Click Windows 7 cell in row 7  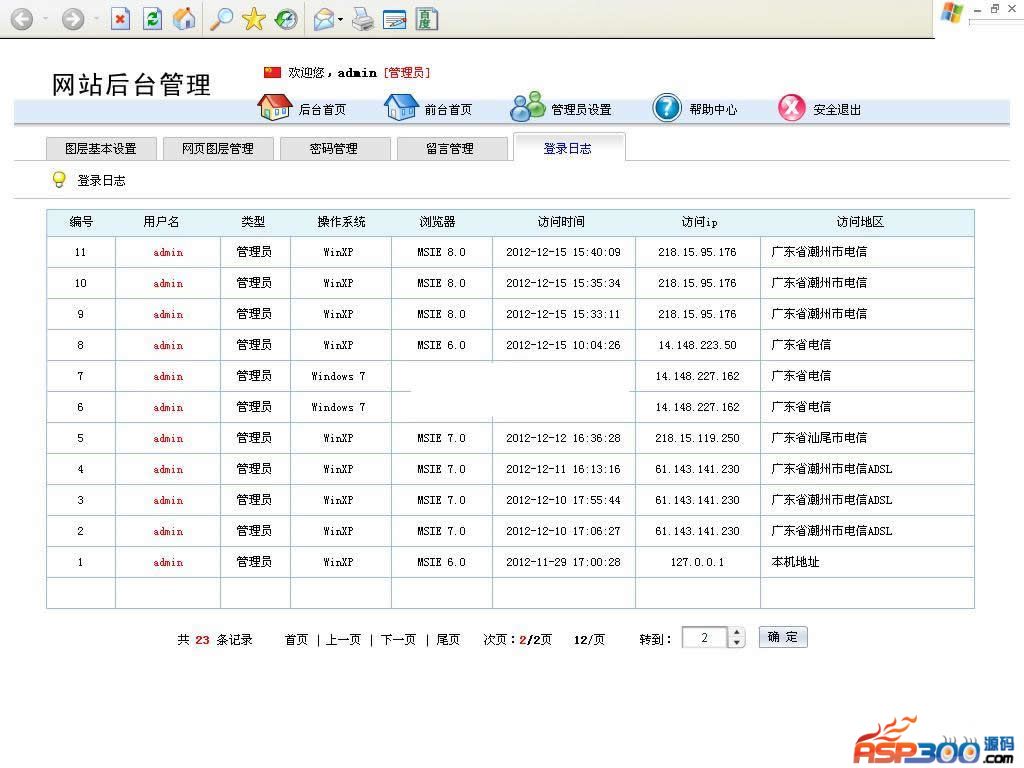(x=338, y=376)
